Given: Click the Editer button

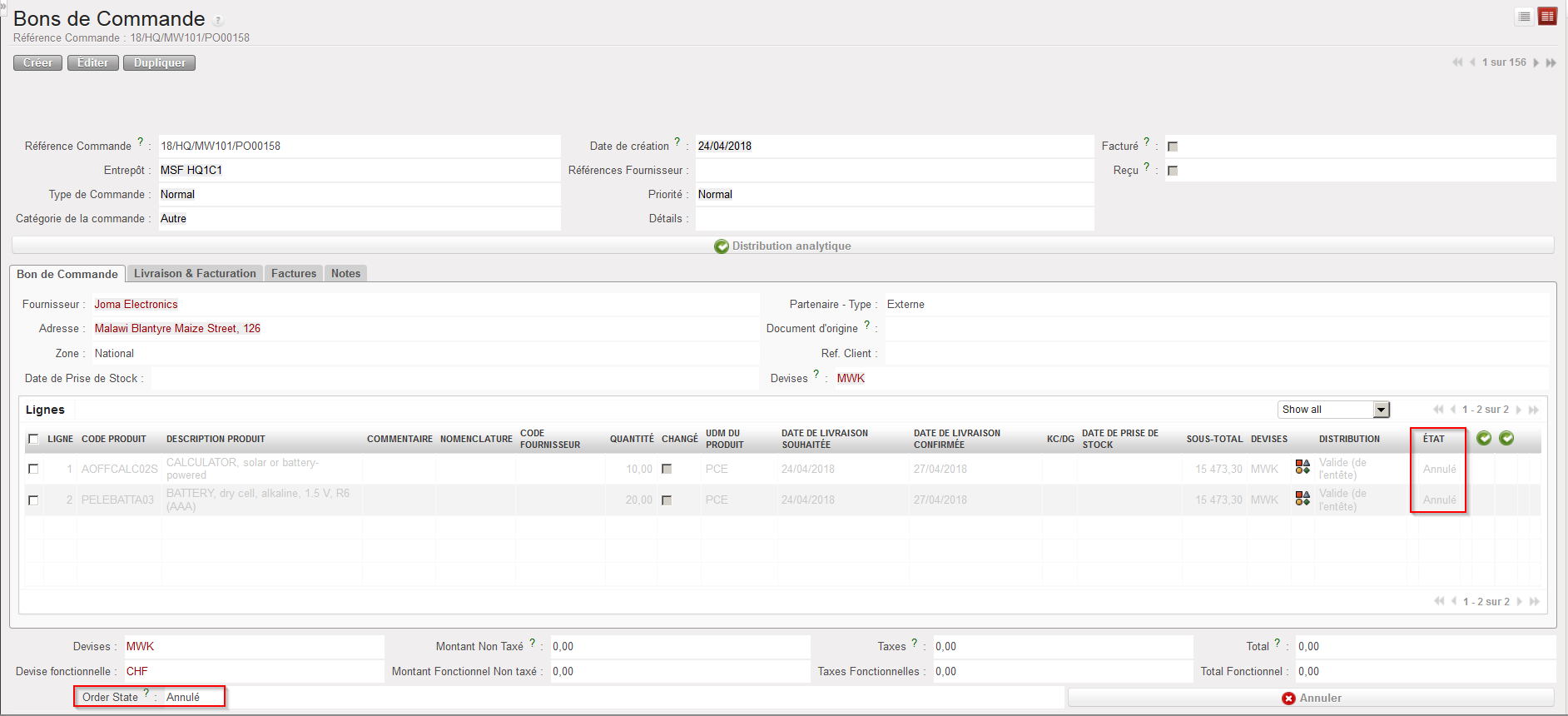Looking at the screenshot, I should point(92,62).
